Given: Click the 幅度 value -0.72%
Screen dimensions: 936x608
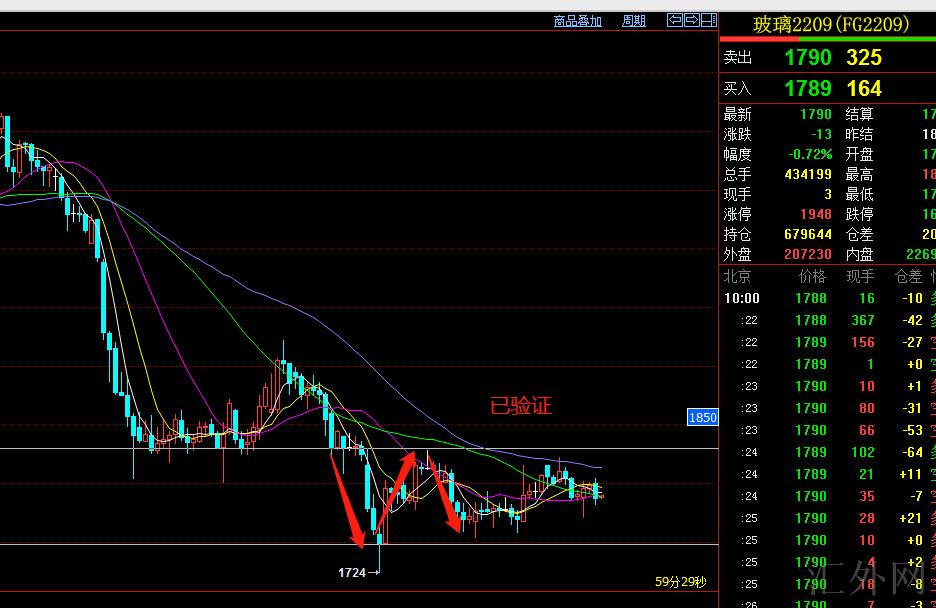Looking at the screenshot, I should click(x=810, y=155).
